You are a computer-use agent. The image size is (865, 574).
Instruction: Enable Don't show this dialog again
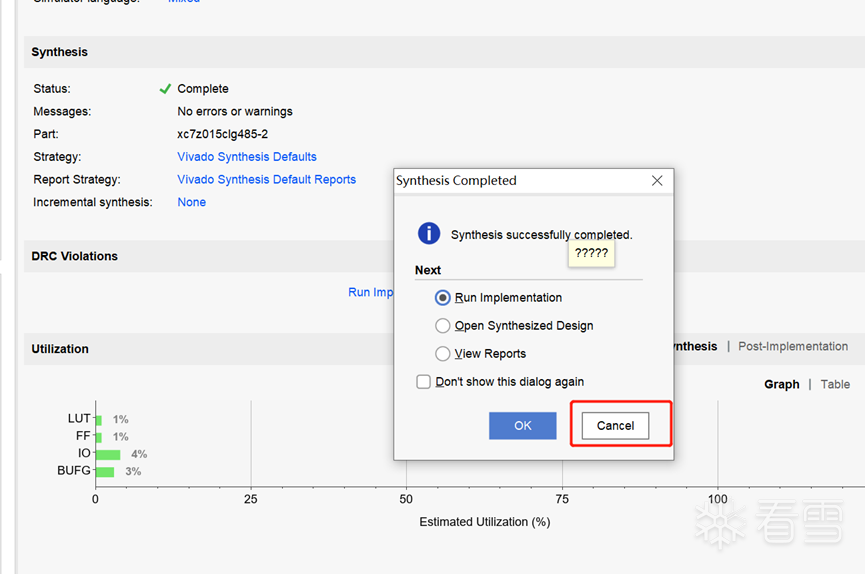pyautogui.click(x=424, y=382)
